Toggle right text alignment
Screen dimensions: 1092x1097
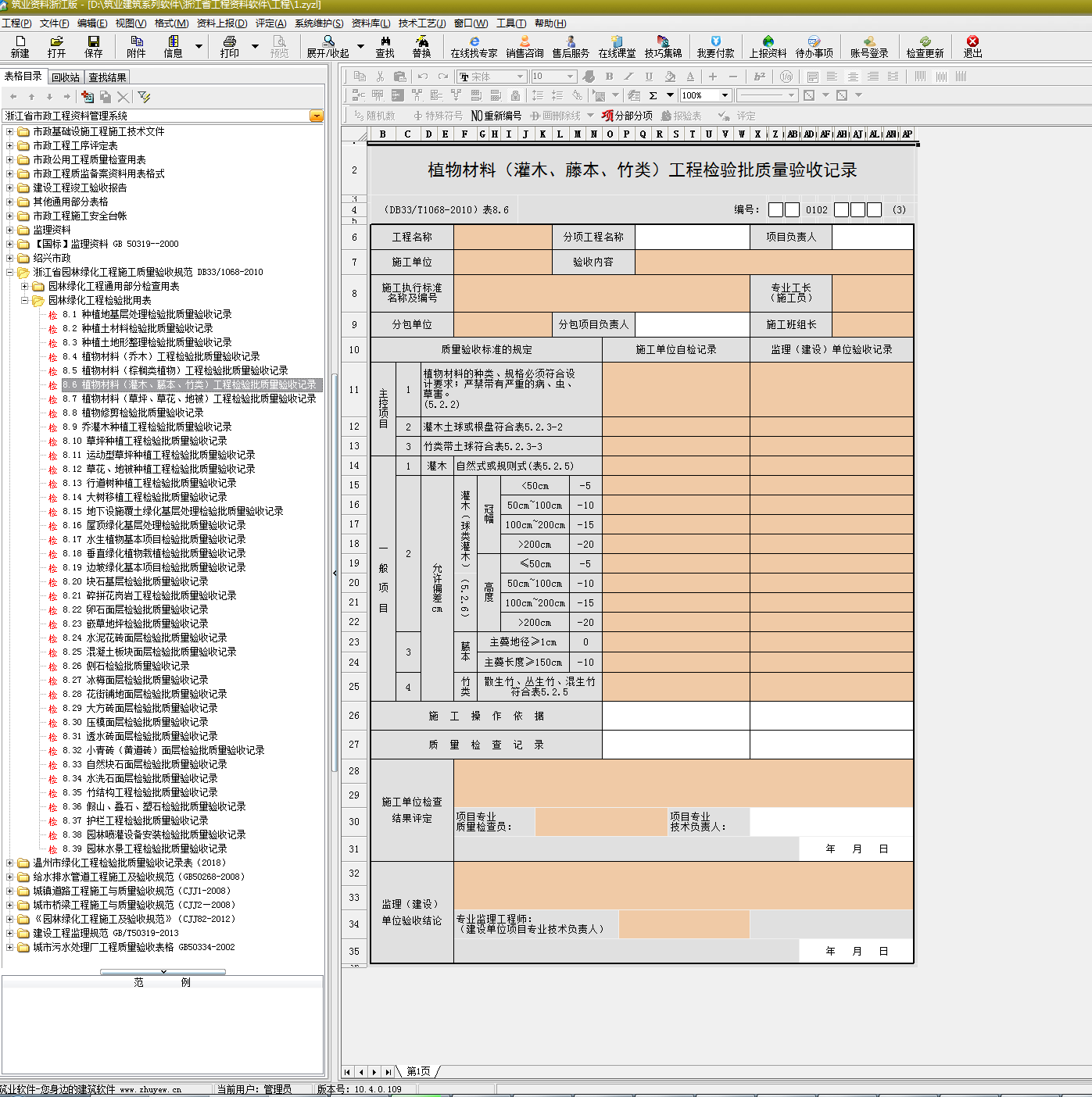[873, 77]
